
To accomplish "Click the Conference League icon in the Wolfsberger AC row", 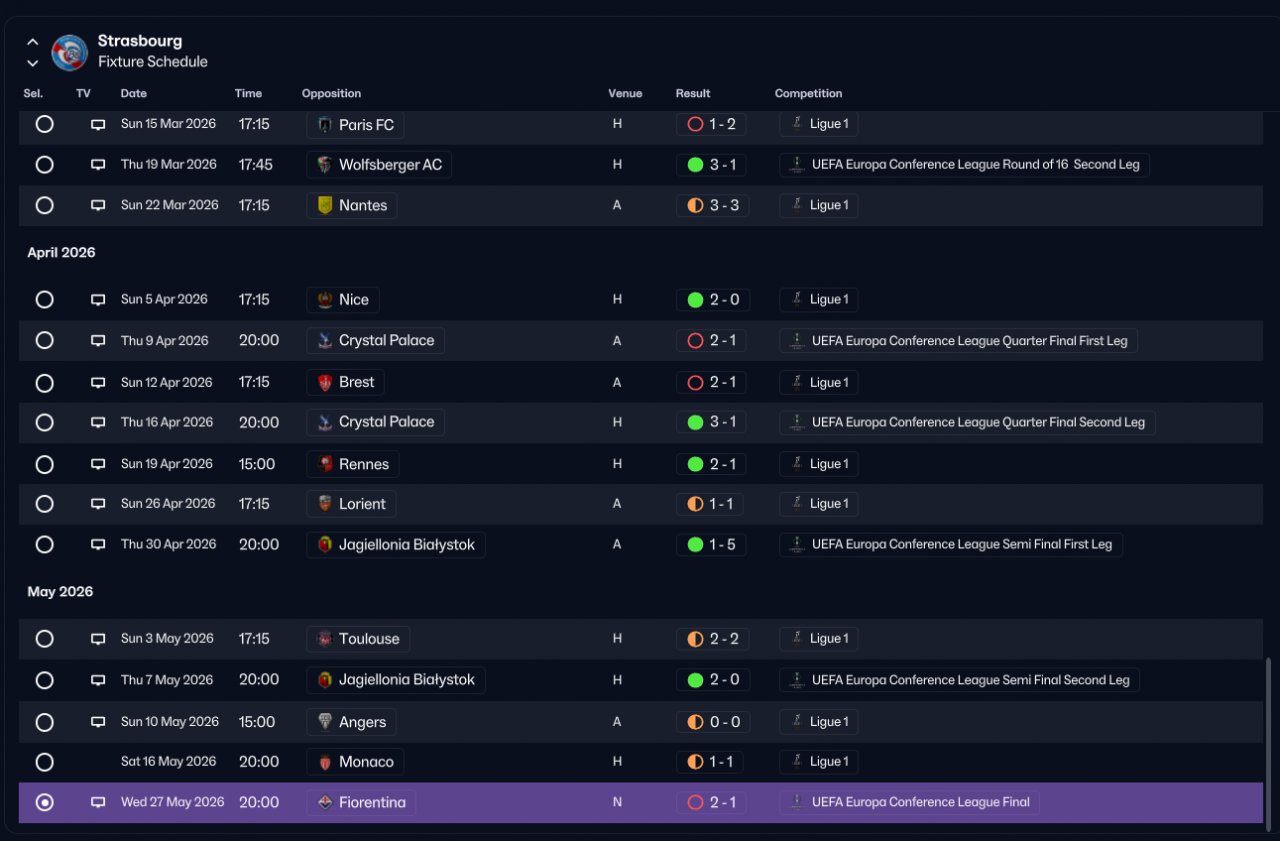I will [x=797, y=165].
